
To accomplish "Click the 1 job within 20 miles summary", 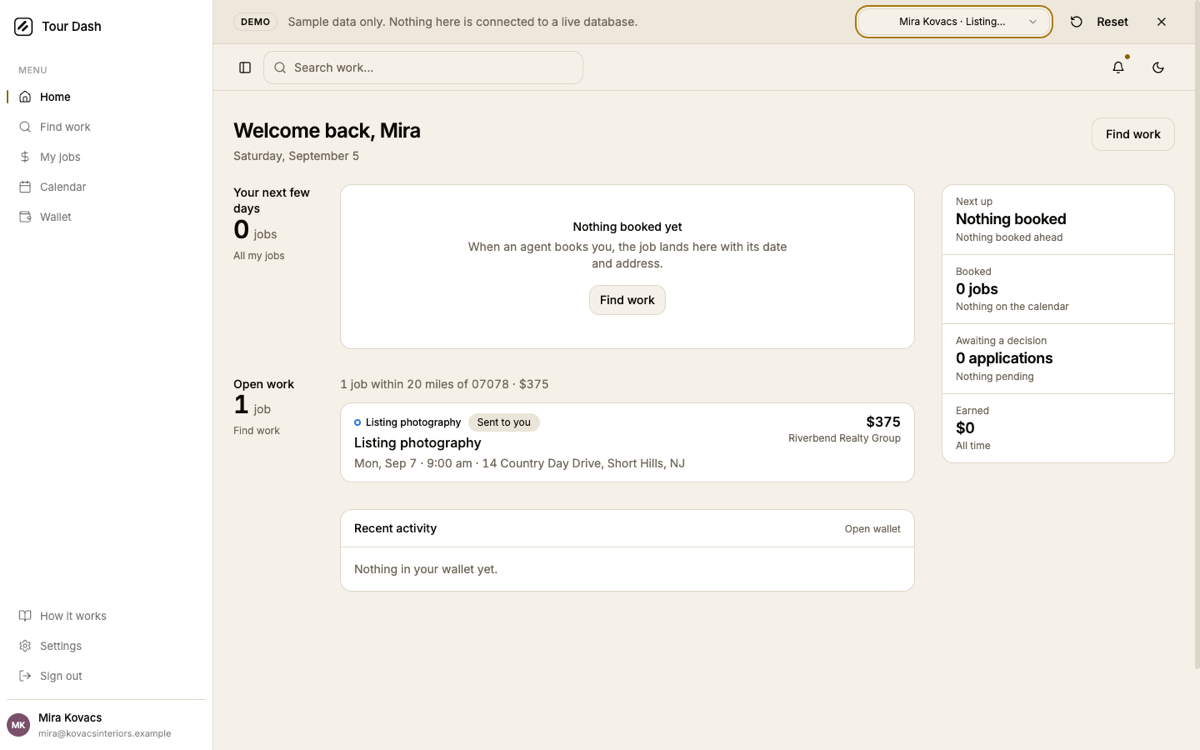I will pos(444,384).
